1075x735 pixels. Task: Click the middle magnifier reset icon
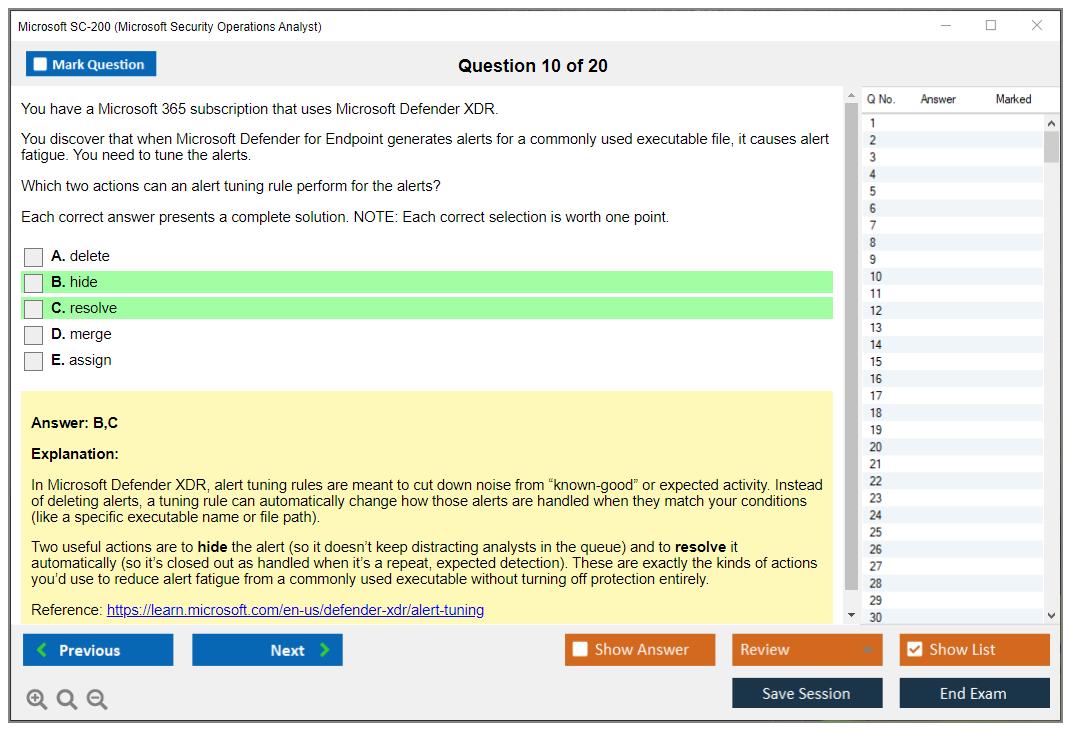(66, 699)
